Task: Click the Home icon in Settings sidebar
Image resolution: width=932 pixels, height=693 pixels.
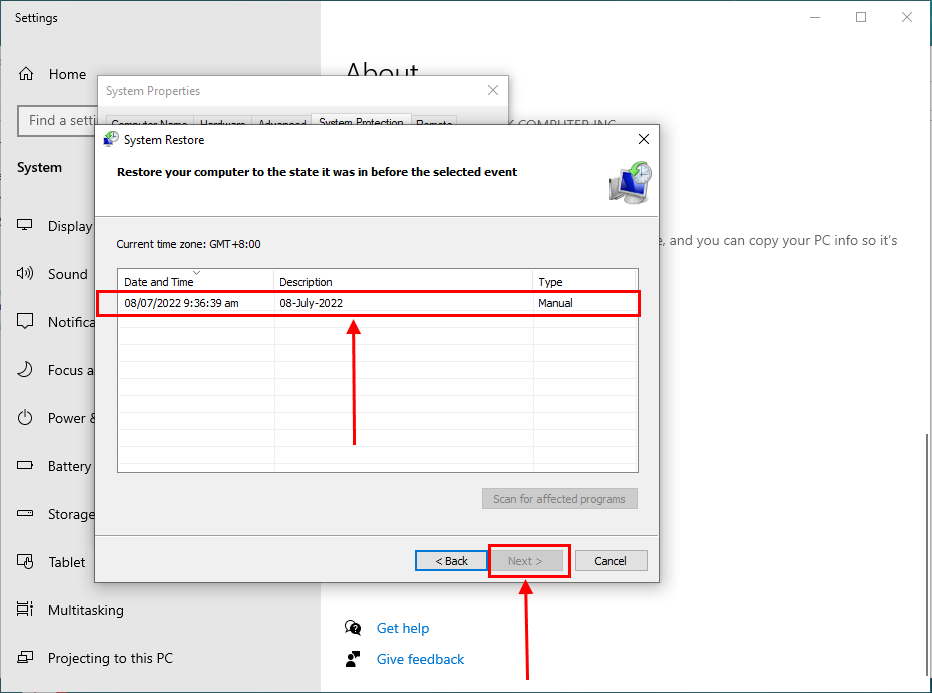Action: (x=26, y=74)
